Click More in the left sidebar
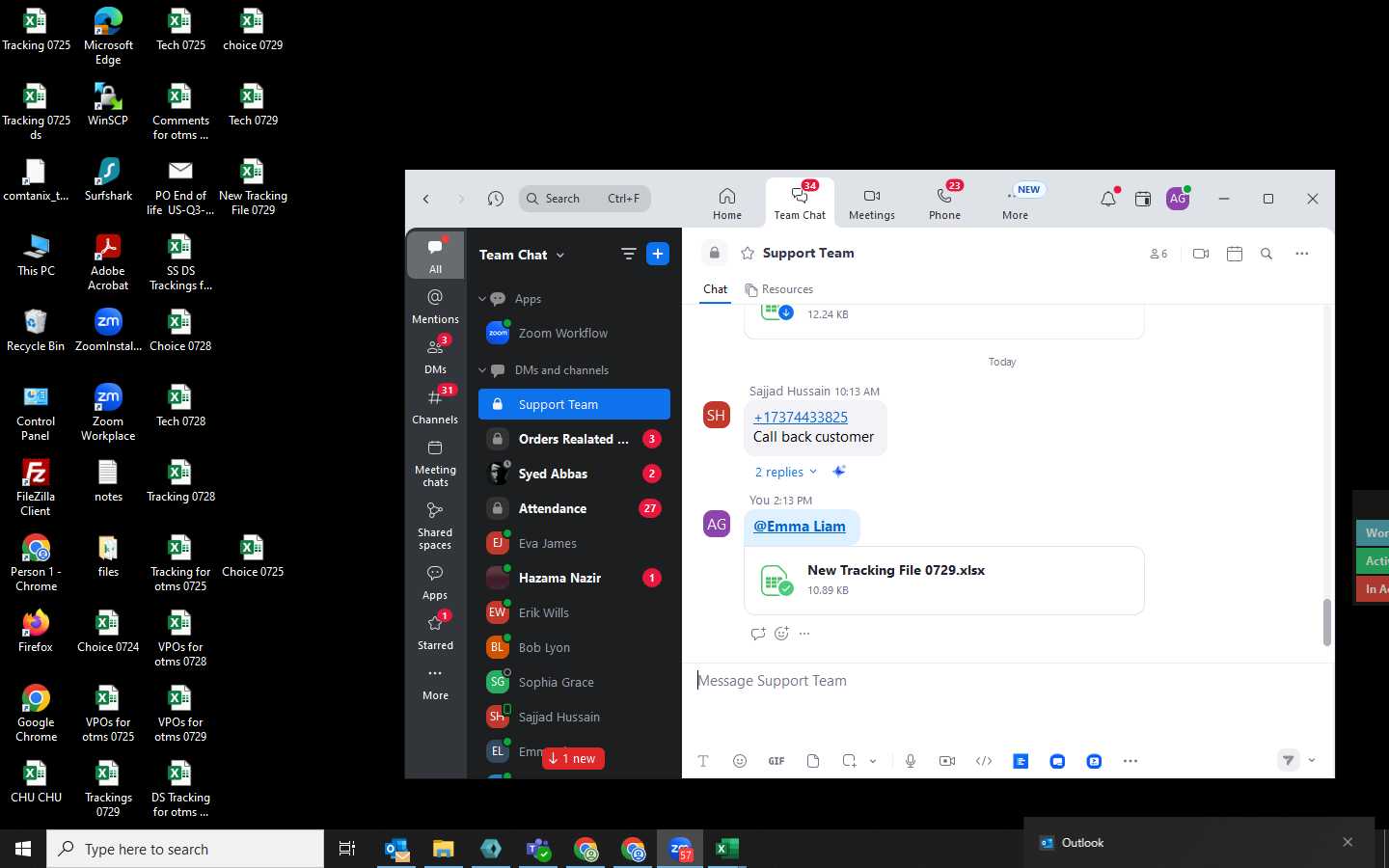Screen dimensions: 1389x868 pyautogui.click(x=435, y=683)
